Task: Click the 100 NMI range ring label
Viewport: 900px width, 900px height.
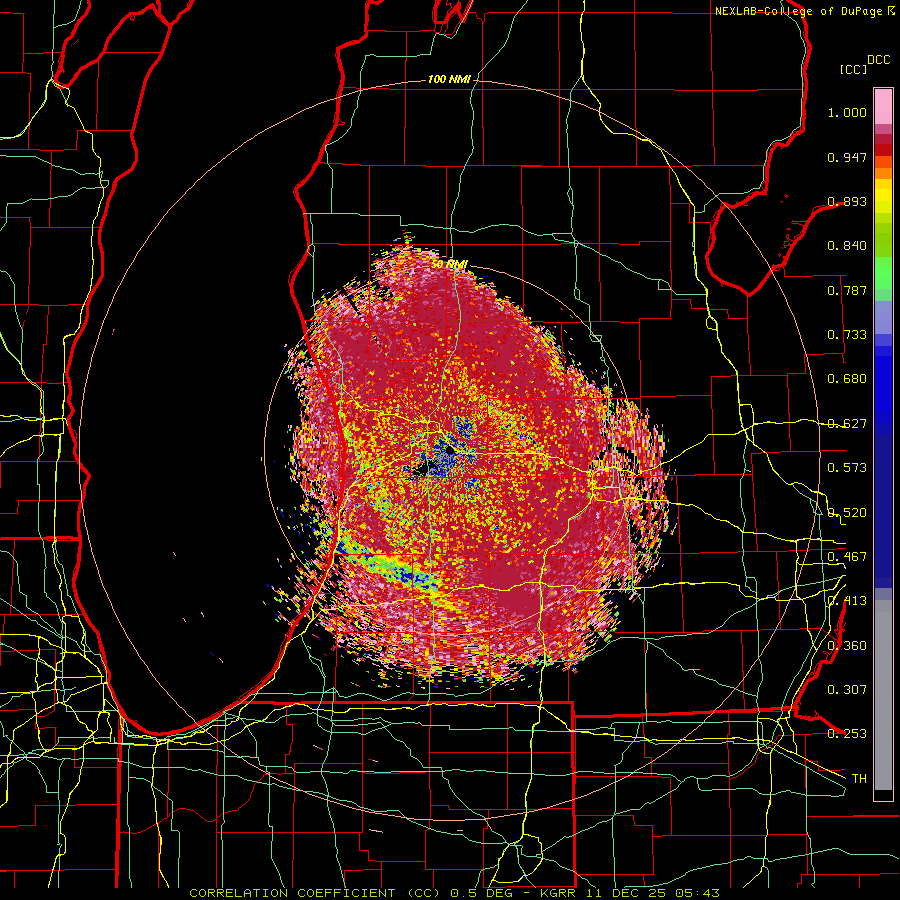Action: (449, 79)
